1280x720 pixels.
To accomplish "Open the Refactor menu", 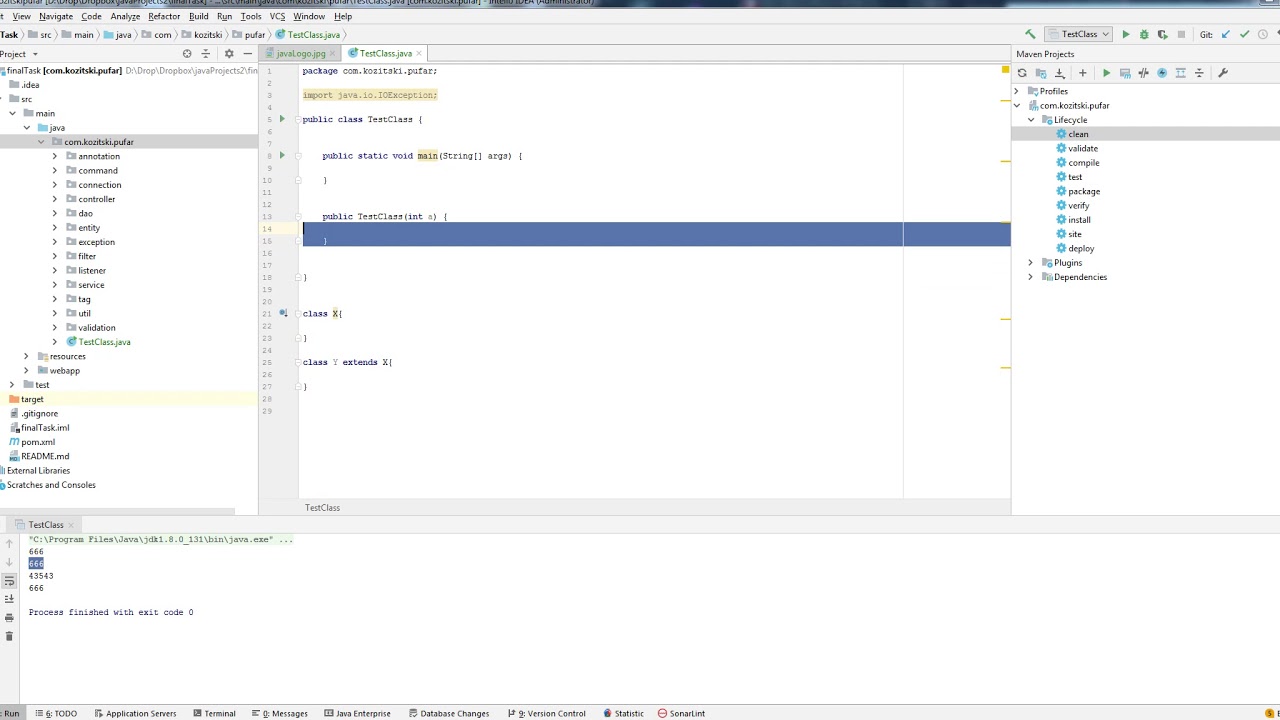I will pyautogui.click(x=164, y=16).
